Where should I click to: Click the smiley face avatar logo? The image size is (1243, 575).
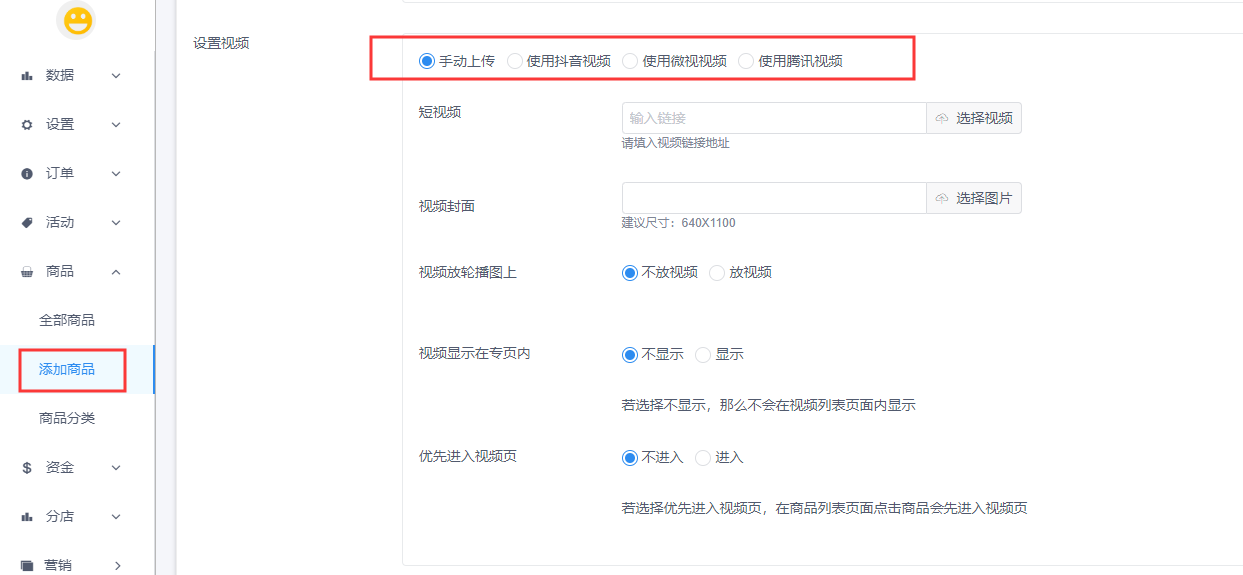76,20
